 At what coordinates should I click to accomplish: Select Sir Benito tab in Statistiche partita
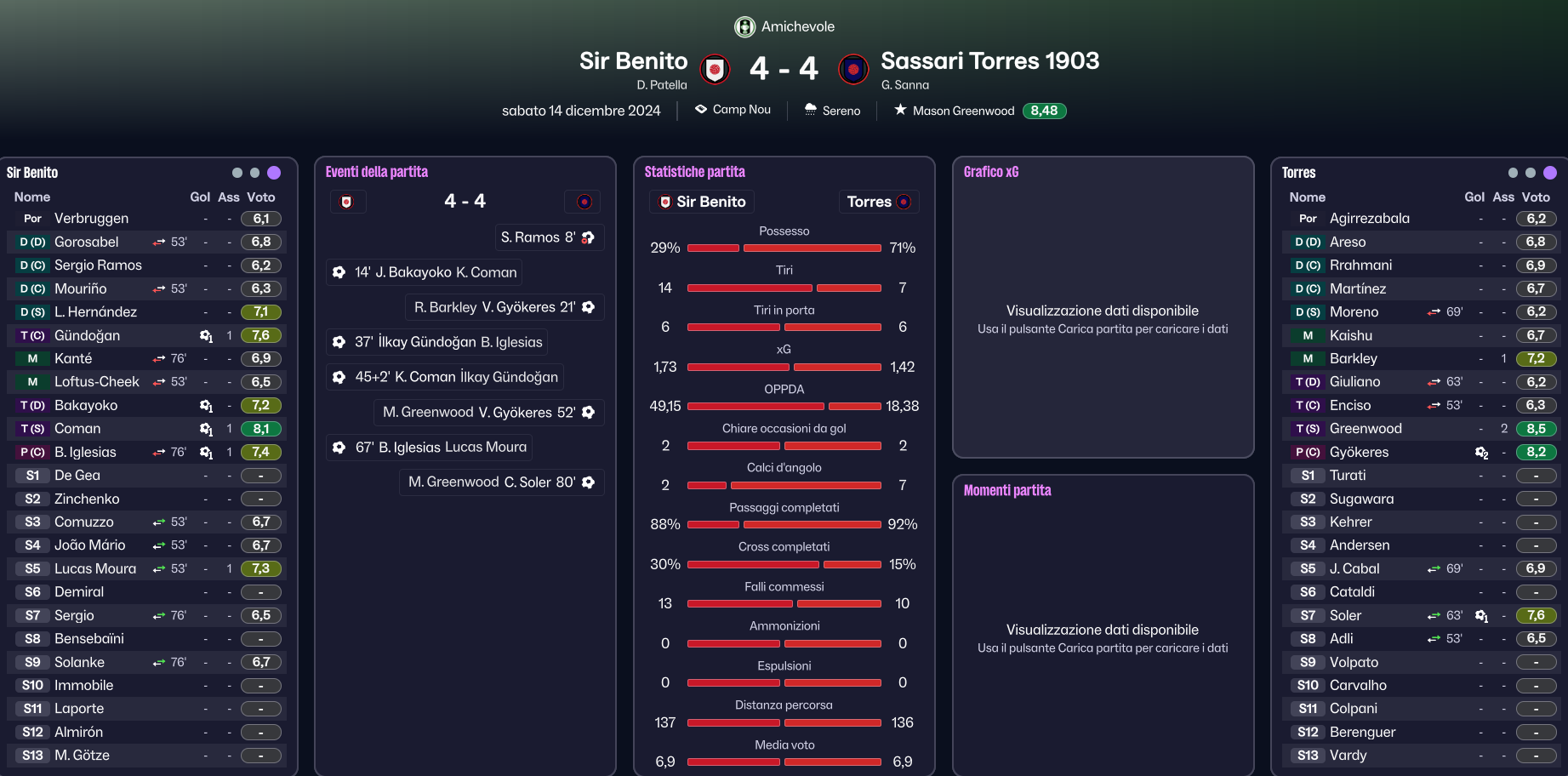(702, 202)
